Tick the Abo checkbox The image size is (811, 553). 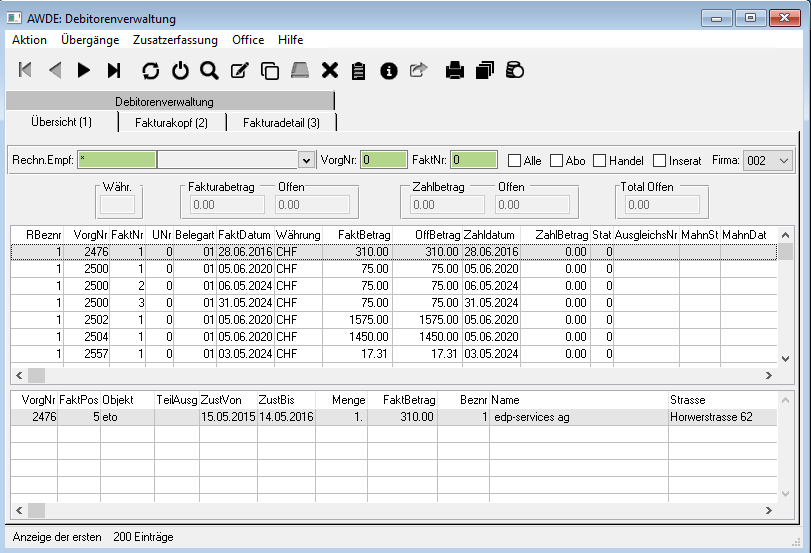click(x=556, y=160)
